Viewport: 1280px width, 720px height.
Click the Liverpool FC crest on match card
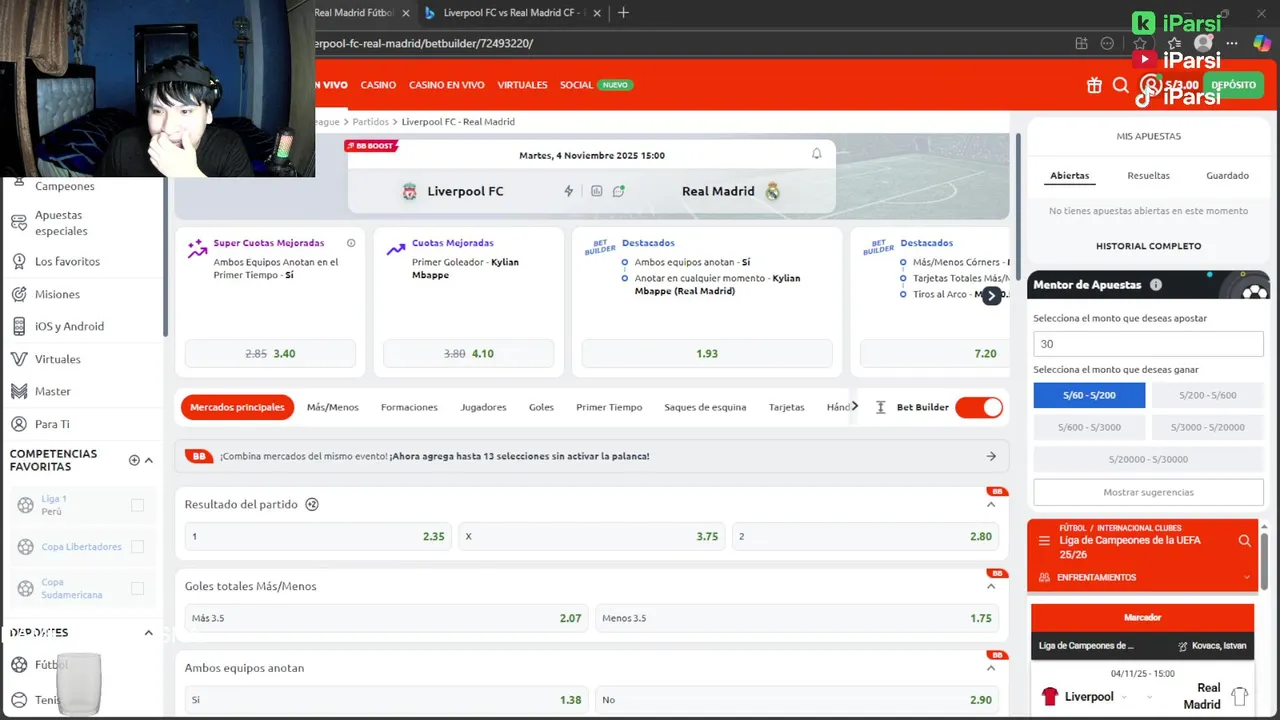click(x=409, y=192)
